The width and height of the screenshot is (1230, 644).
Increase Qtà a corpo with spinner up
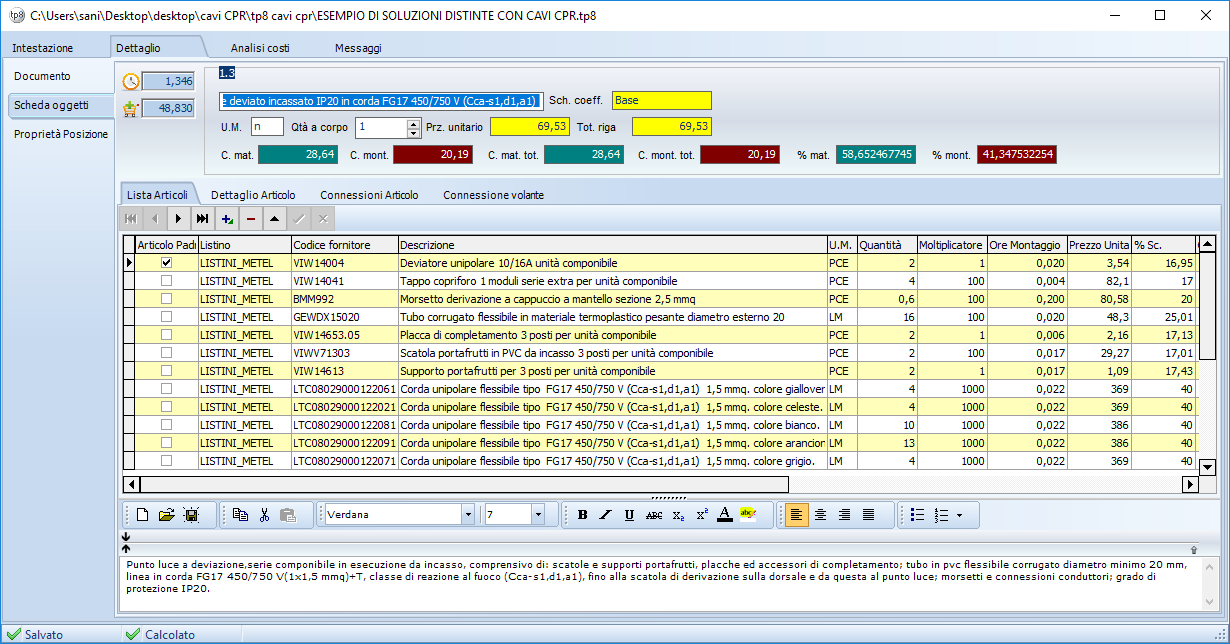point(413,123)
